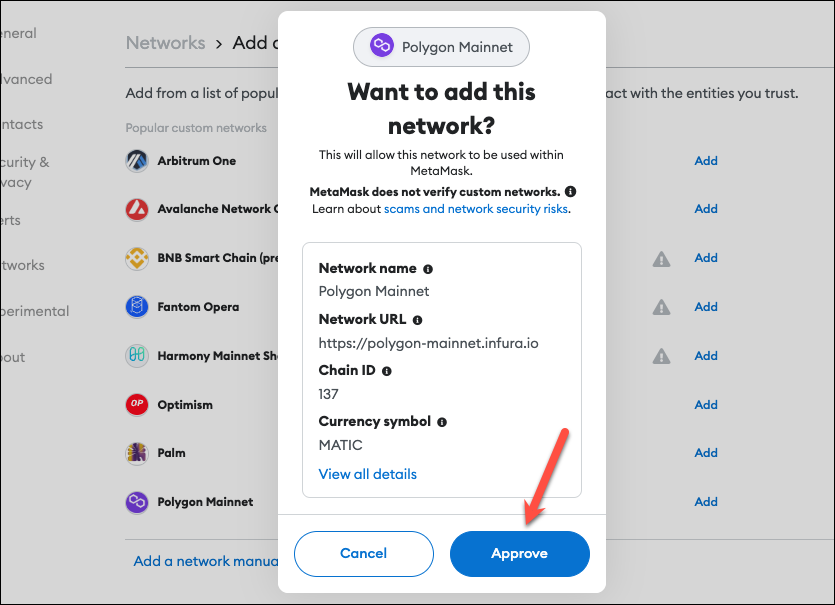835x605 pixels.
Task: Click the Currency symbol info icon
Action: point(442,422)
